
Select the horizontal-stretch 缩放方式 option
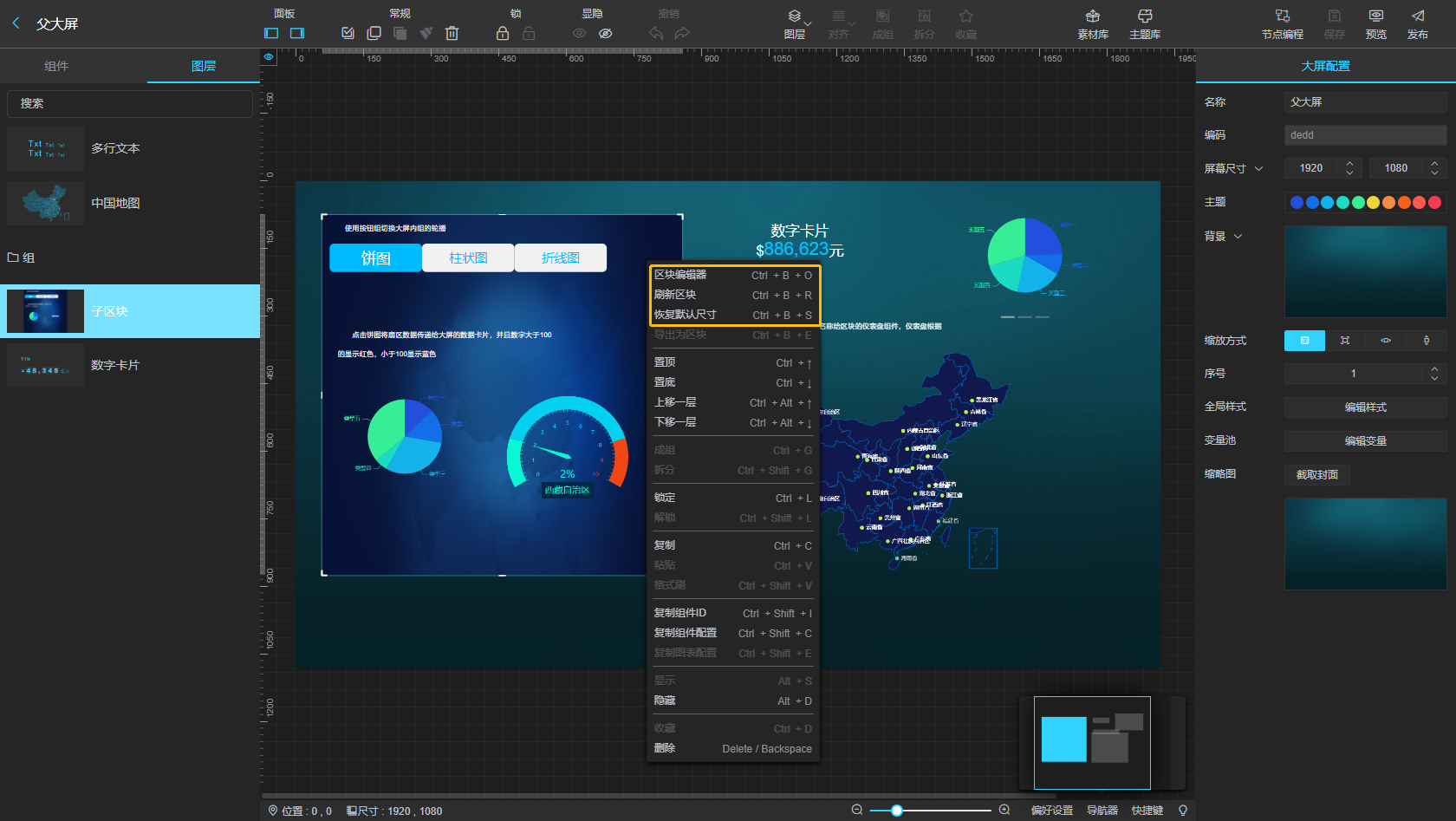click(1386, 341)
